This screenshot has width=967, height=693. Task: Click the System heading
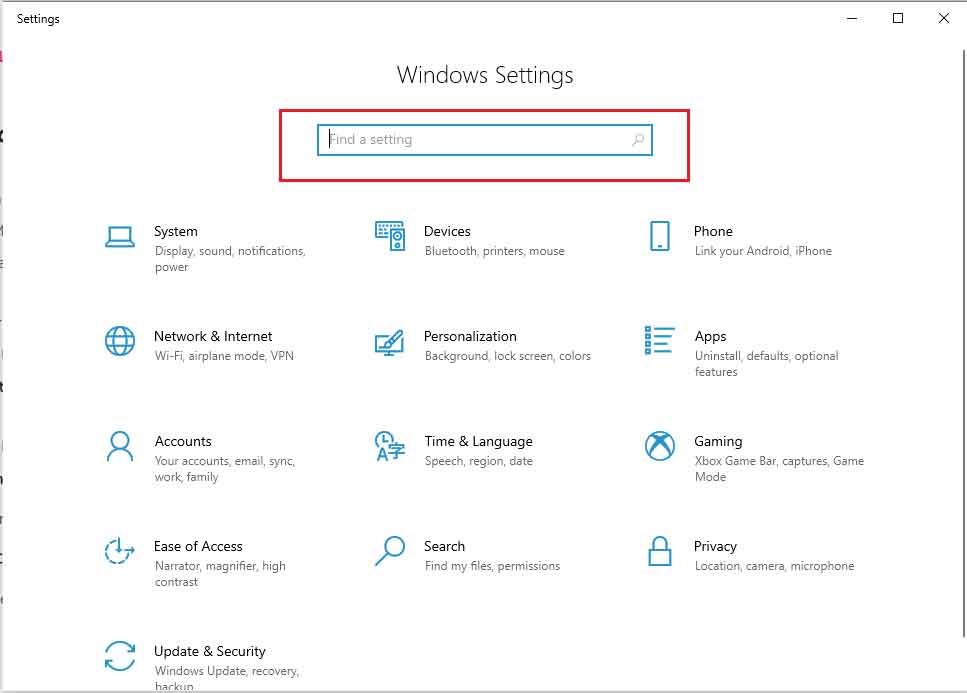176,231
